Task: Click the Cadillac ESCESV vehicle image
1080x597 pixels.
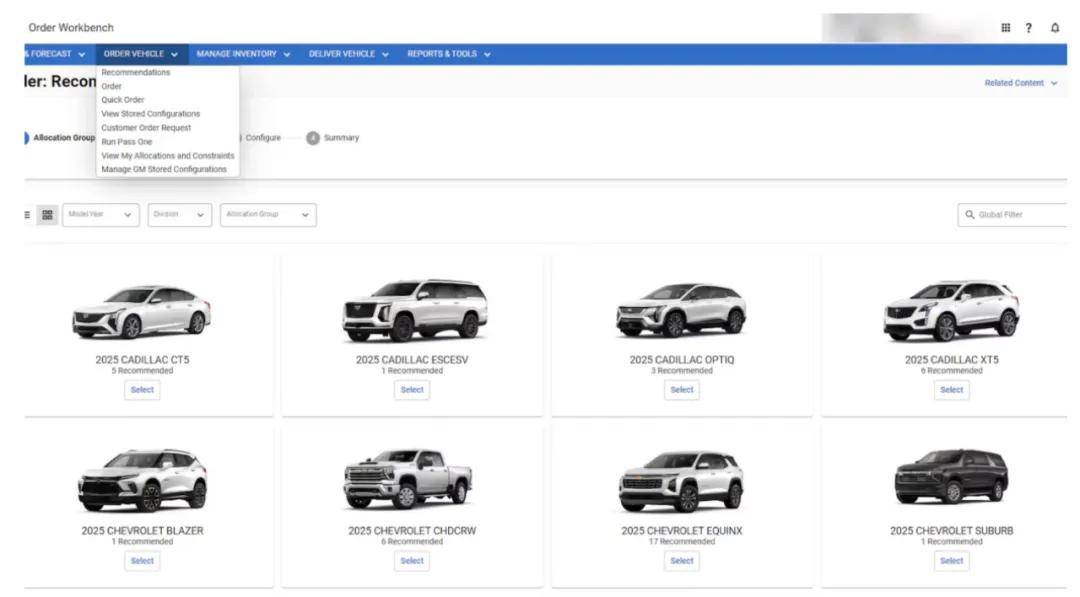Action: (x=415, y=310)
